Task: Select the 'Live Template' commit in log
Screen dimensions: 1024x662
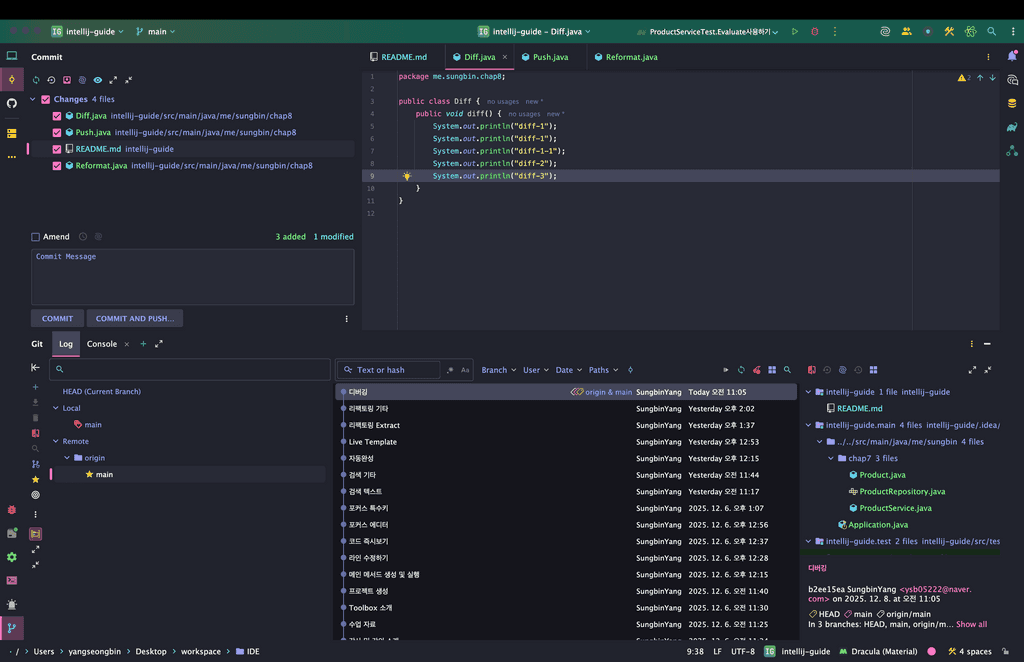Action: (x=373, y=442)
